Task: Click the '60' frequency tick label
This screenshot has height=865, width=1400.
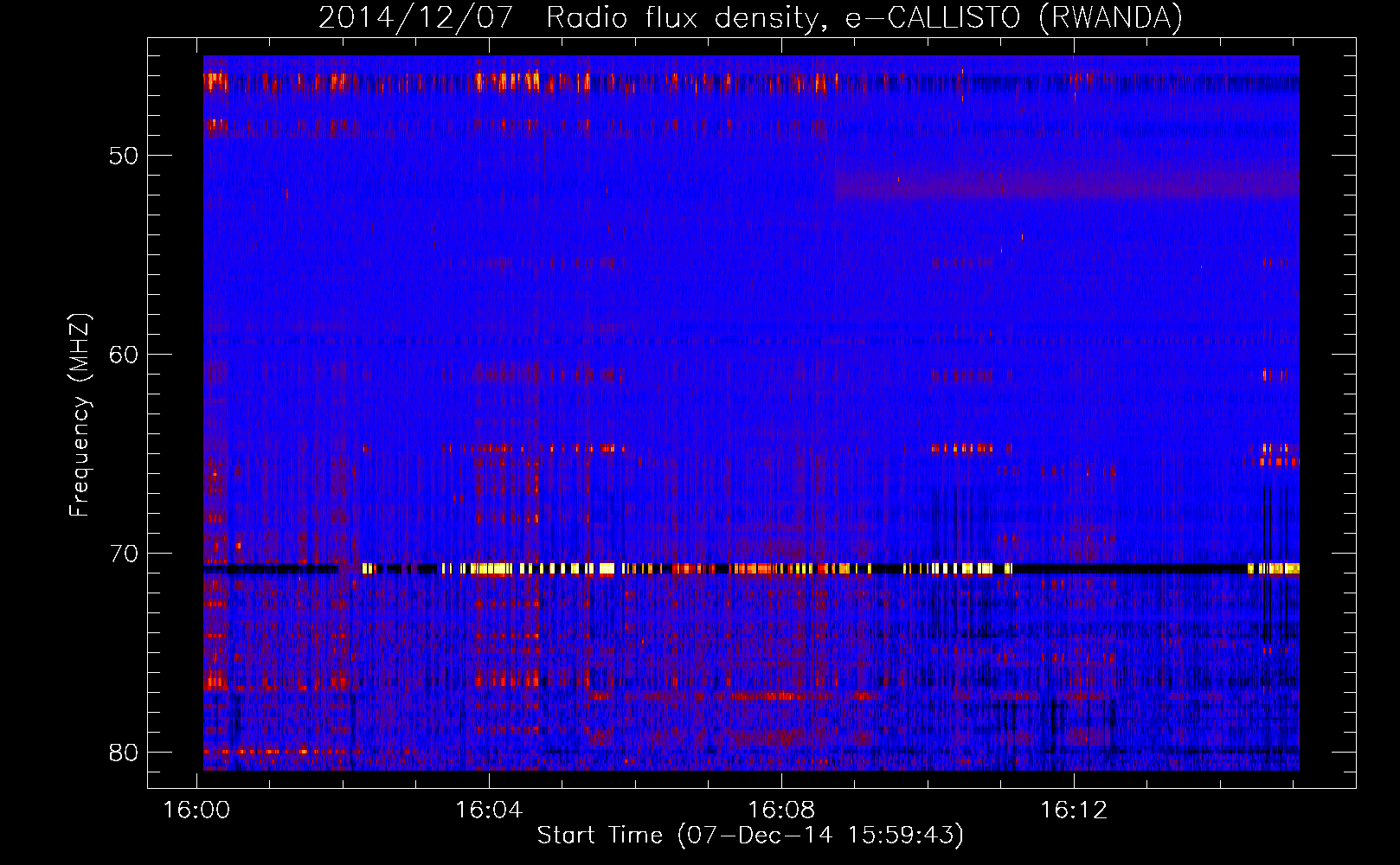Action: (124, 355)
